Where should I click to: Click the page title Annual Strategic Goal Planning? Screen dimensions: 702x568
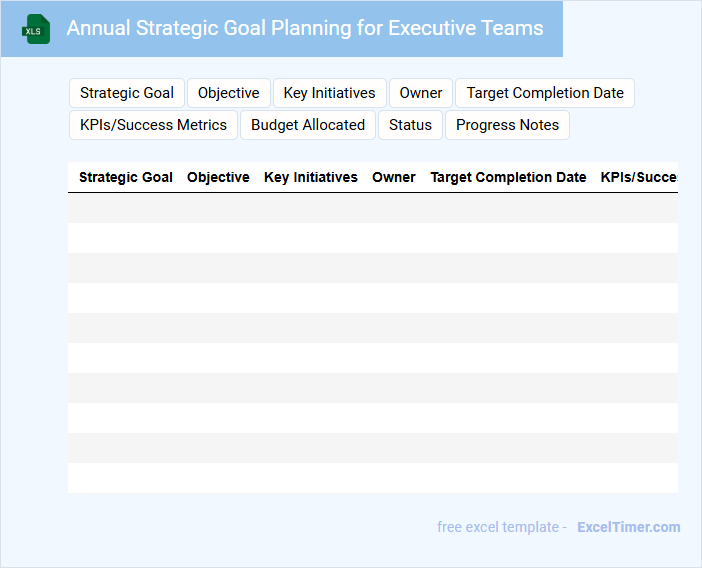305,28
